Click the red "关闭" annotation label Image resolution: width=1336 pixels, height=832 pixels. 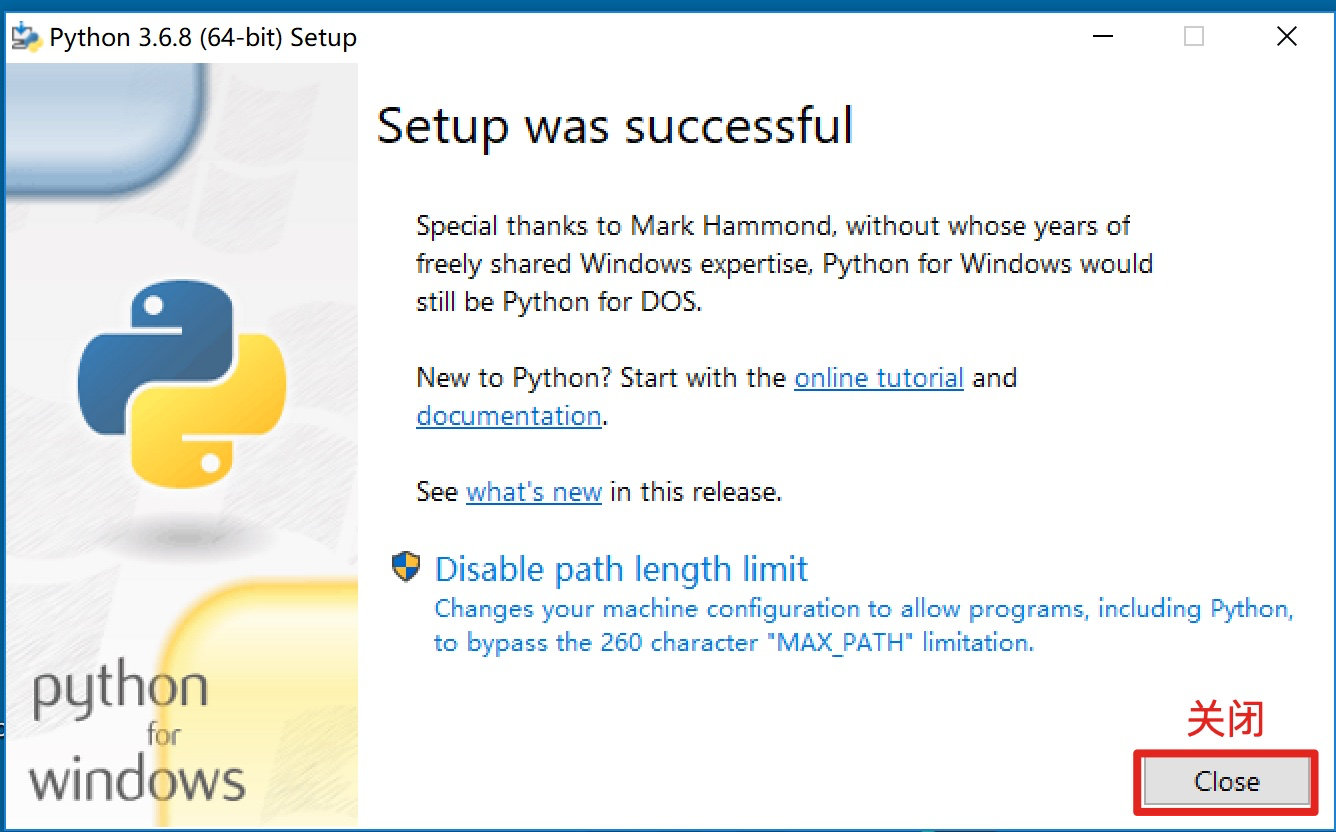[x=1226, y=720]
